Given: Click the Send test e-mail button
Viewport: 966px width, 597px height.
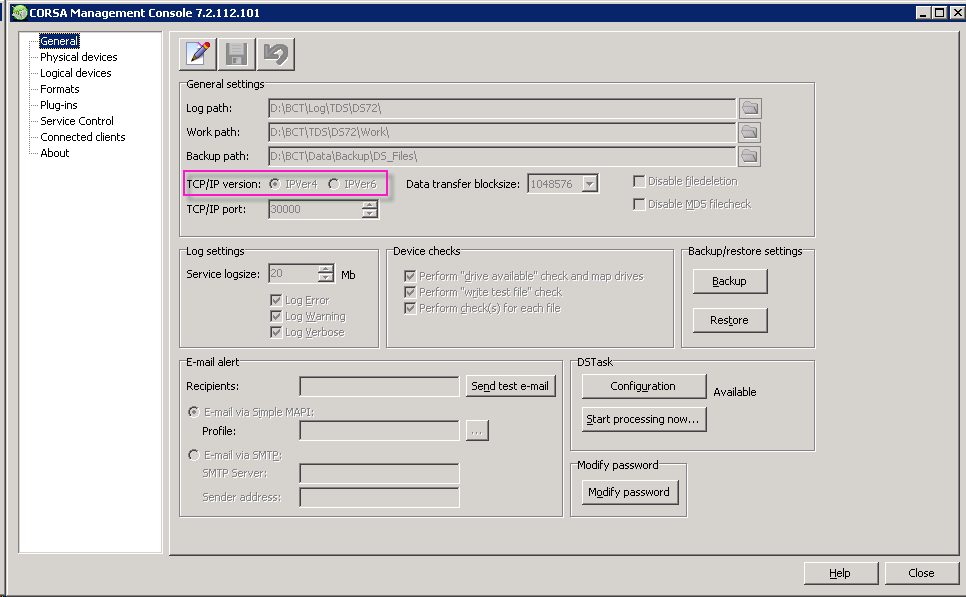Looking at the screenshot, I should point(510,386).
